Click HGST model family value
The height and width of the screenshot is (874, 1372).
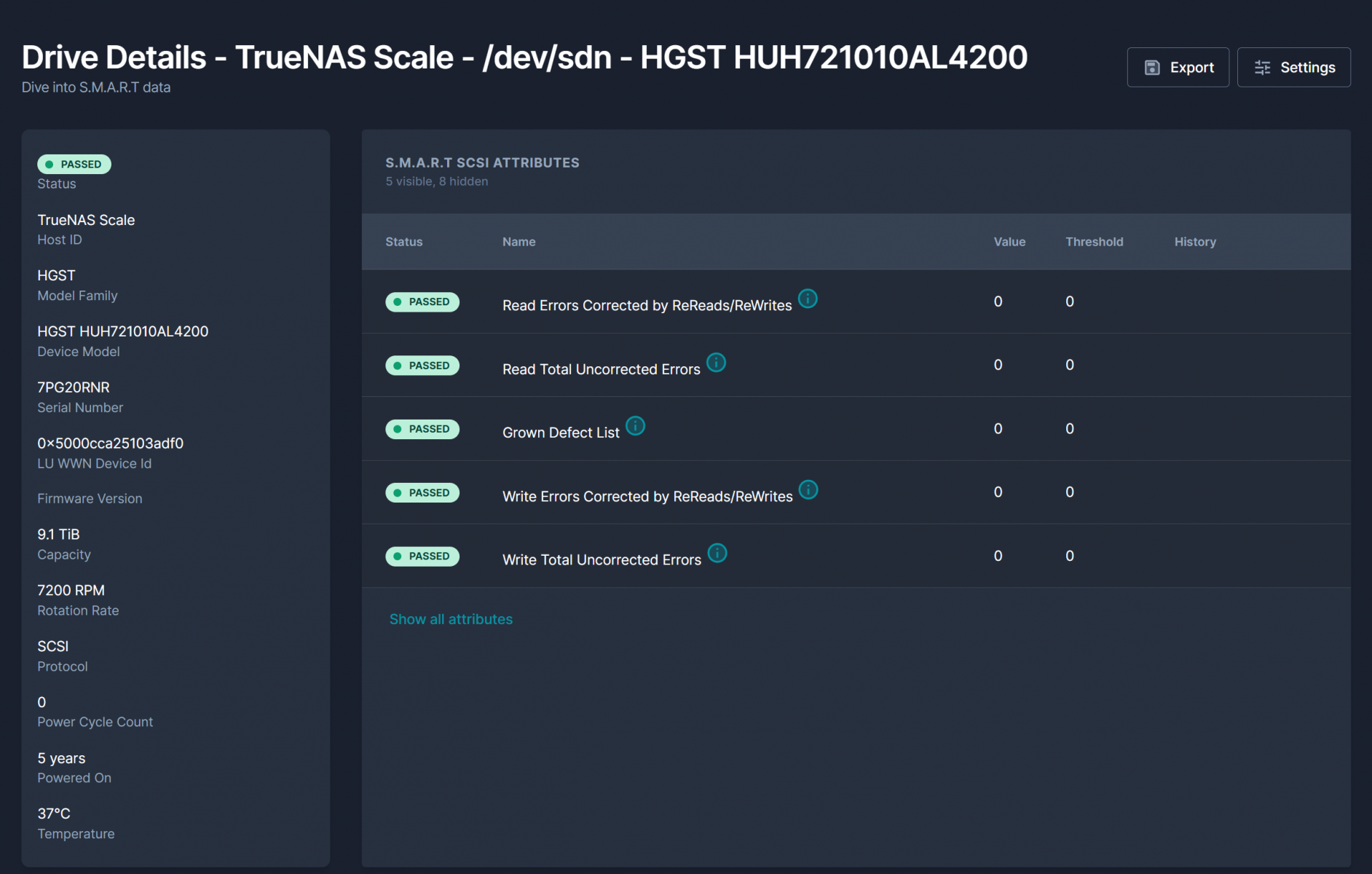click(56, 276)
